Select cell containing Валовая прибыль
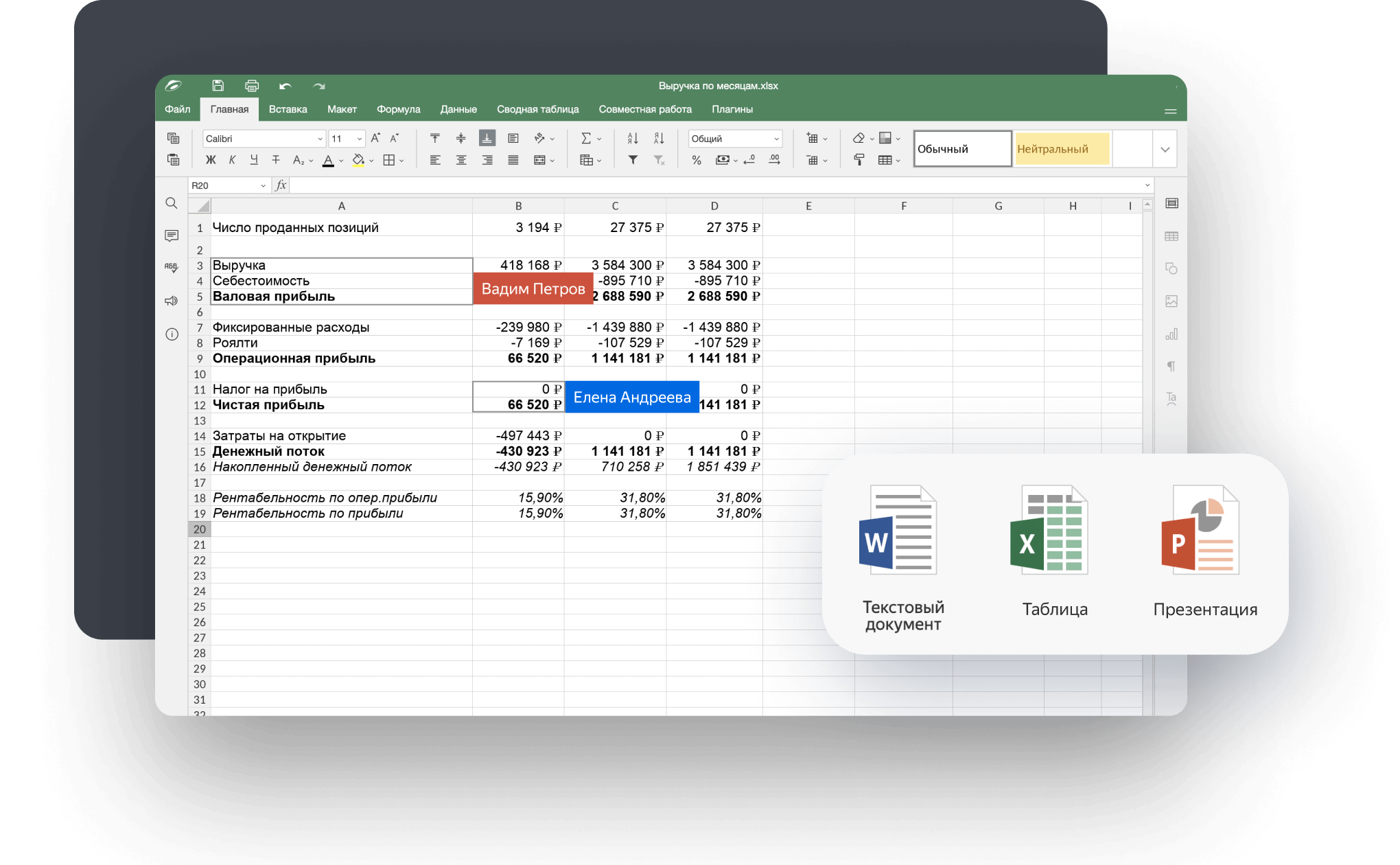 (x=341, y=297)
